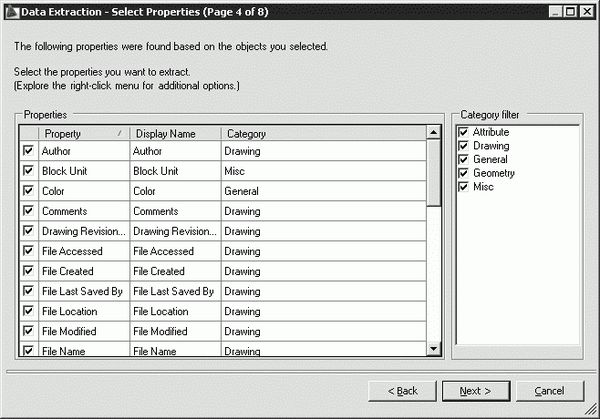Toggle the File Modified checkbox
This screenshot has height=419, width=600.
28,330
